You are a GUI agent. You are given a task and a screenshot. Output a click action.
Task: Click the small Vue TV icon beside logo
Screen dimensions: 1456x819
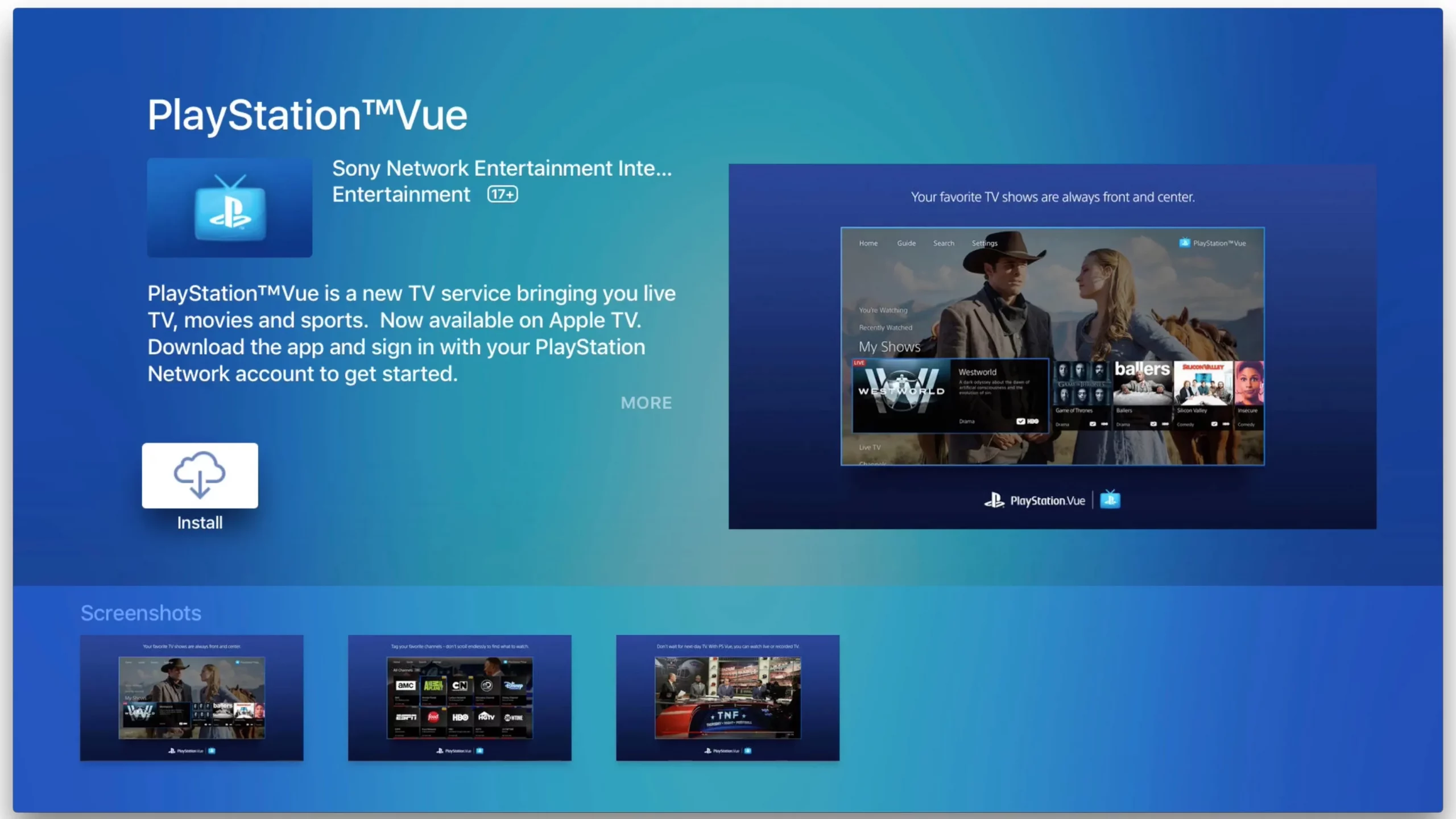point(1110,500)
